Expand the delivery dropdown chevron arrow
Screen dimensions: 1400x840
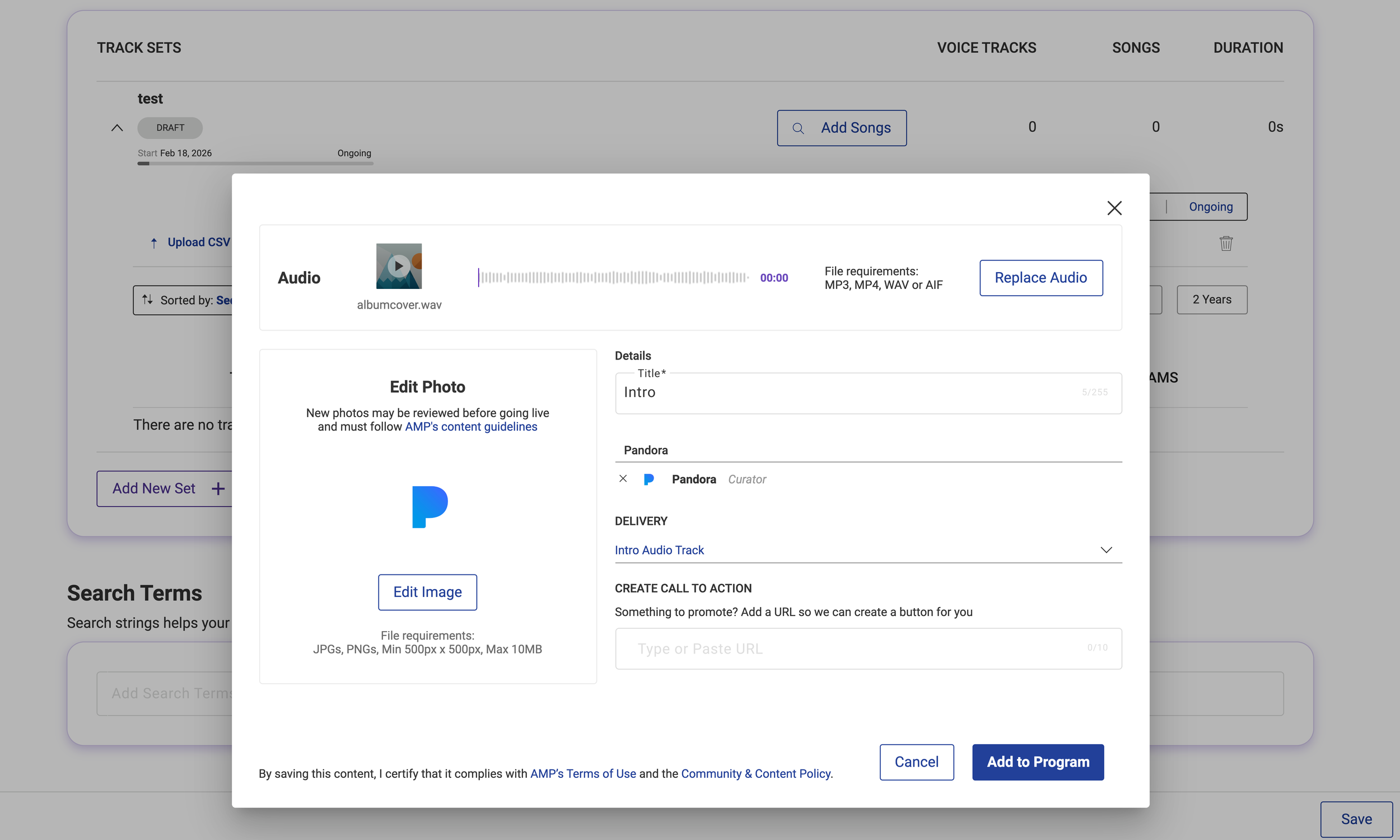coord(1106,550)
